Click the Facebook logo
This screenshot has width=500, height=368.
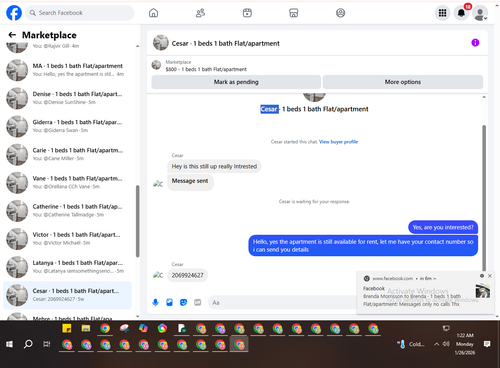point(14,13)
